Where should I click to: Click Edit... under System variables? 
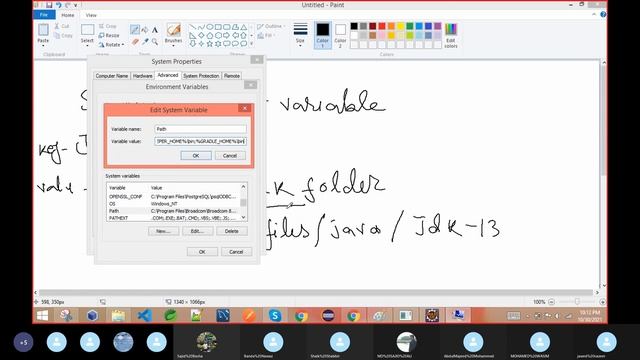coord(198,231)
